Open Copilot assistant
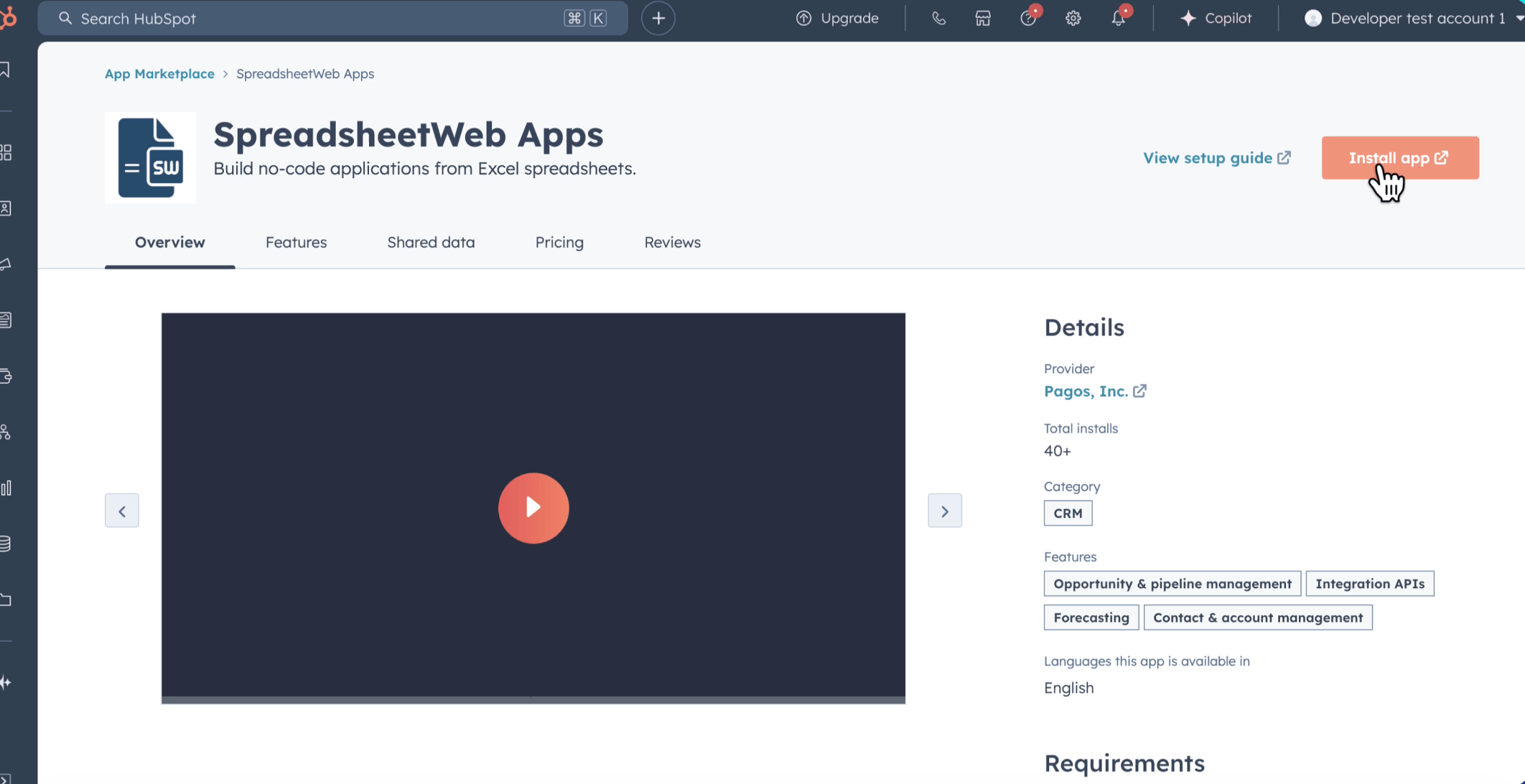 pyautogui.click(x=1216, y=19)
